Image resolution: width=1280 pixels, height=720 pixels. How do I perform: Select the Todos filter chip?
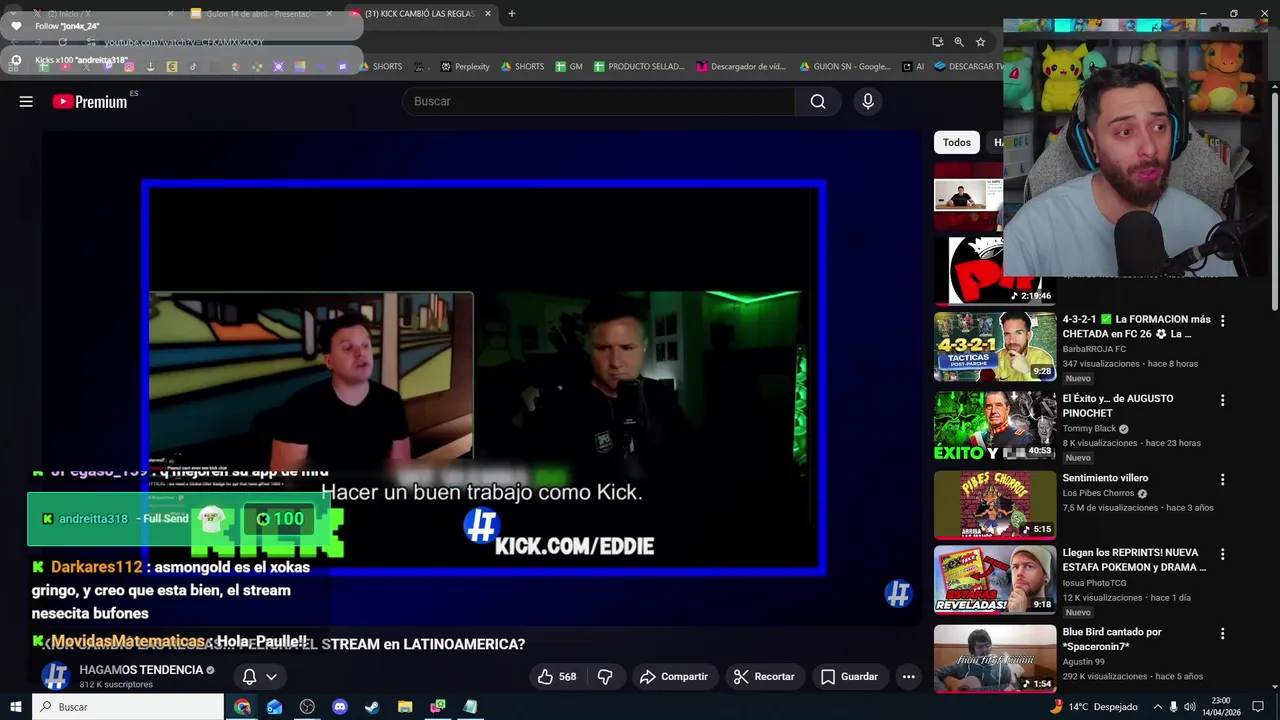tap(957, 143)
